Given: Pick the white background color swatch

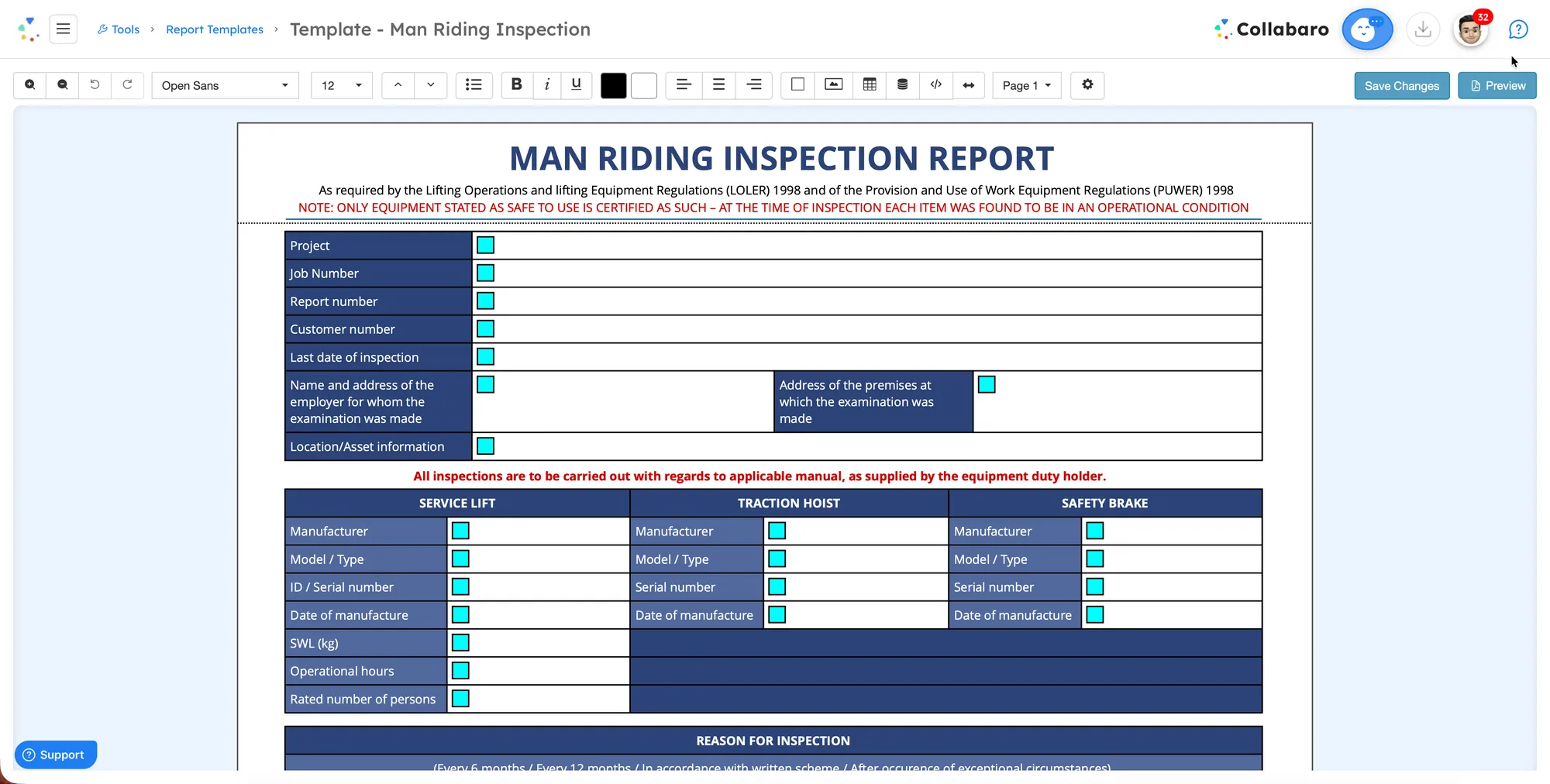Looking at the screenshot, I should click(643, 85).
